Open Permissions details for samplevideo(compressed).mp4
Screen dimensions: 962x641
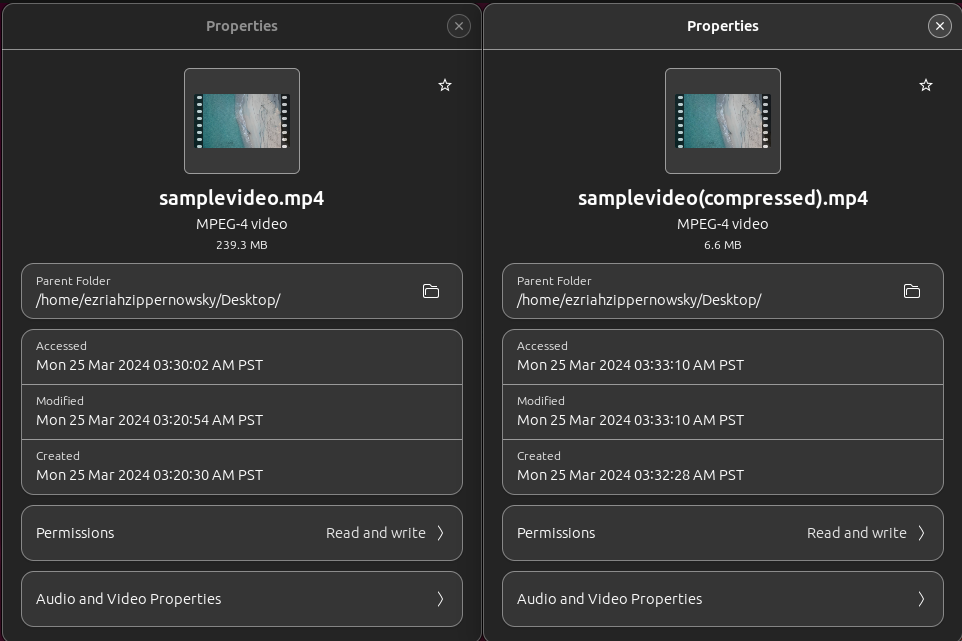722,533
